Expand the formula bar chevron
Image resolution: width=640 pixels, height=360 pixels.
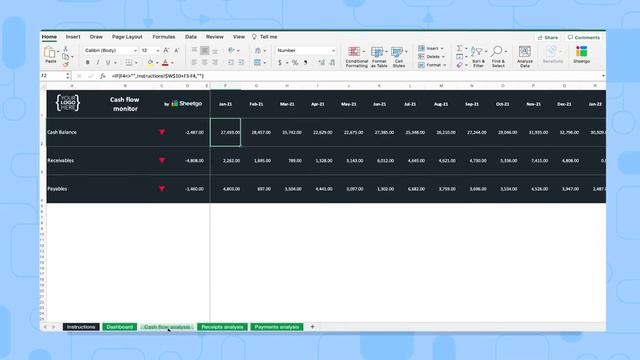point(603,76)
